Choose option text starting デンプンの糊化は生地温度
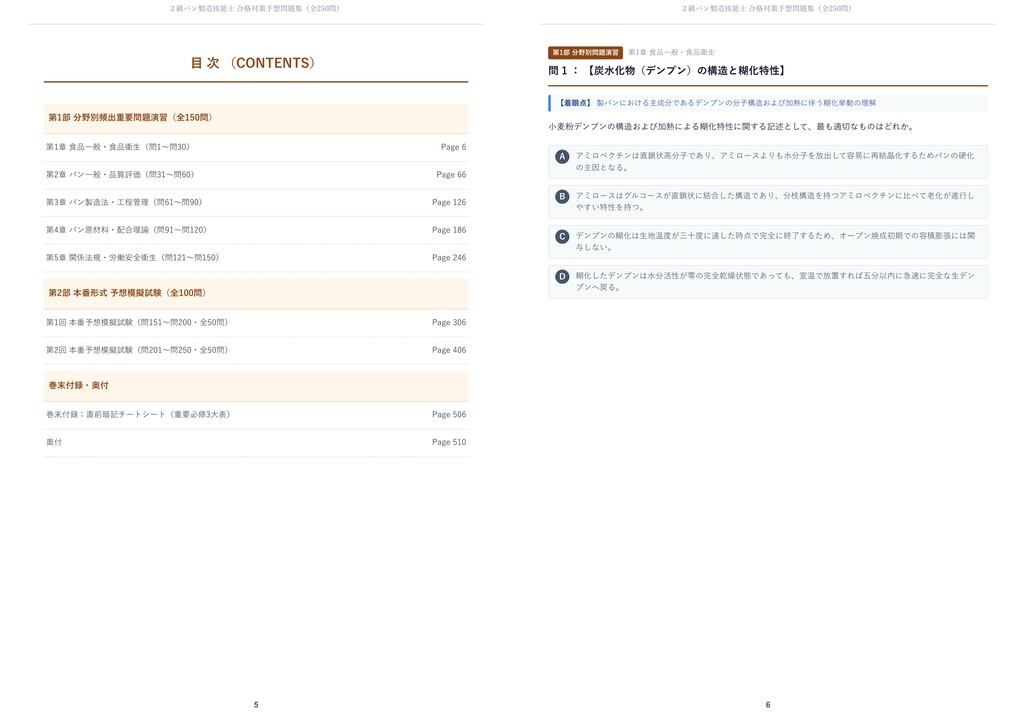The image size is (1024, 724). (x=775, y=241)
